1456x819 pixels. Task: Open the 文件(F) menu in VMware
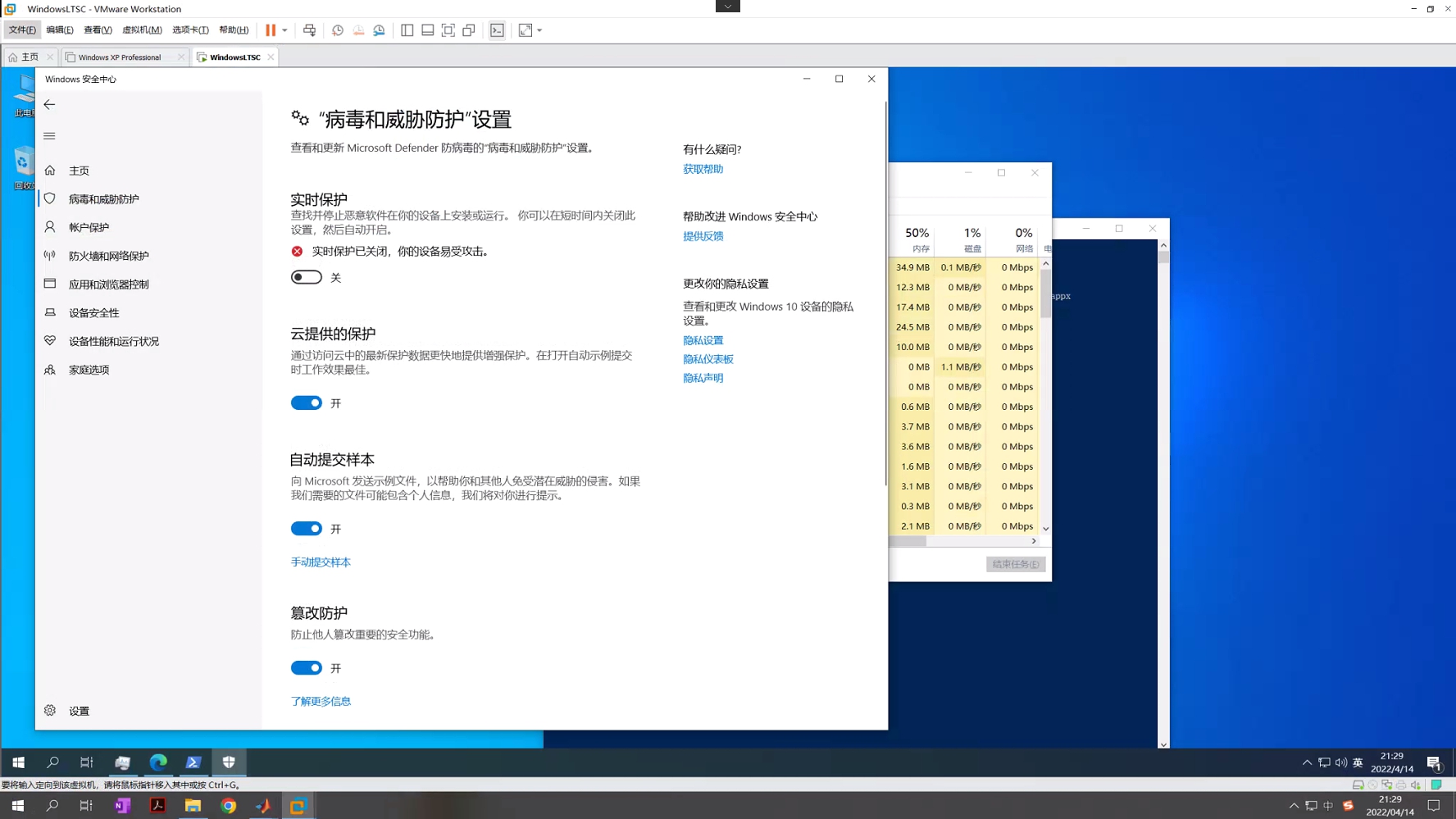coord(22,30)
